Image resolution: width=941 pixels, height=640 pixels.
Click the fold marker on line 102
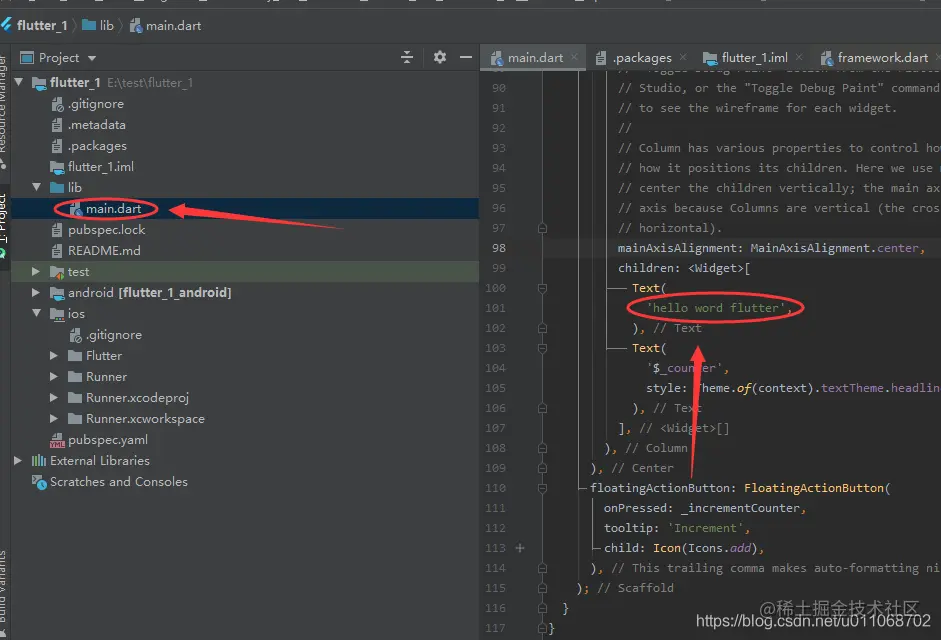[x=543, y=328]
